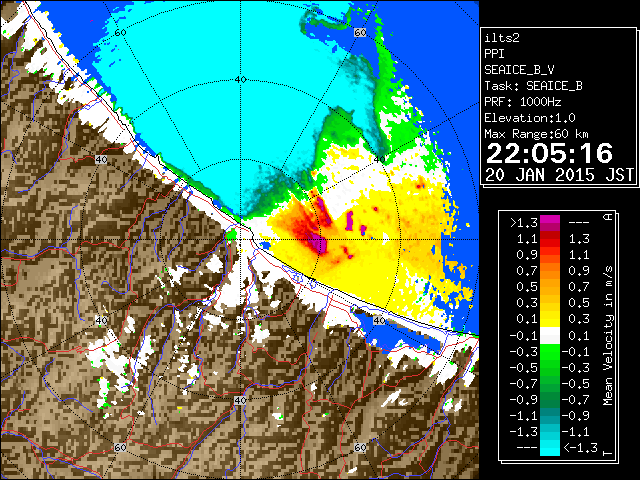Click the "PRF: 1000Hz" entry
The width and height of the screenshot is (640, 480).
tap(522, 102)
